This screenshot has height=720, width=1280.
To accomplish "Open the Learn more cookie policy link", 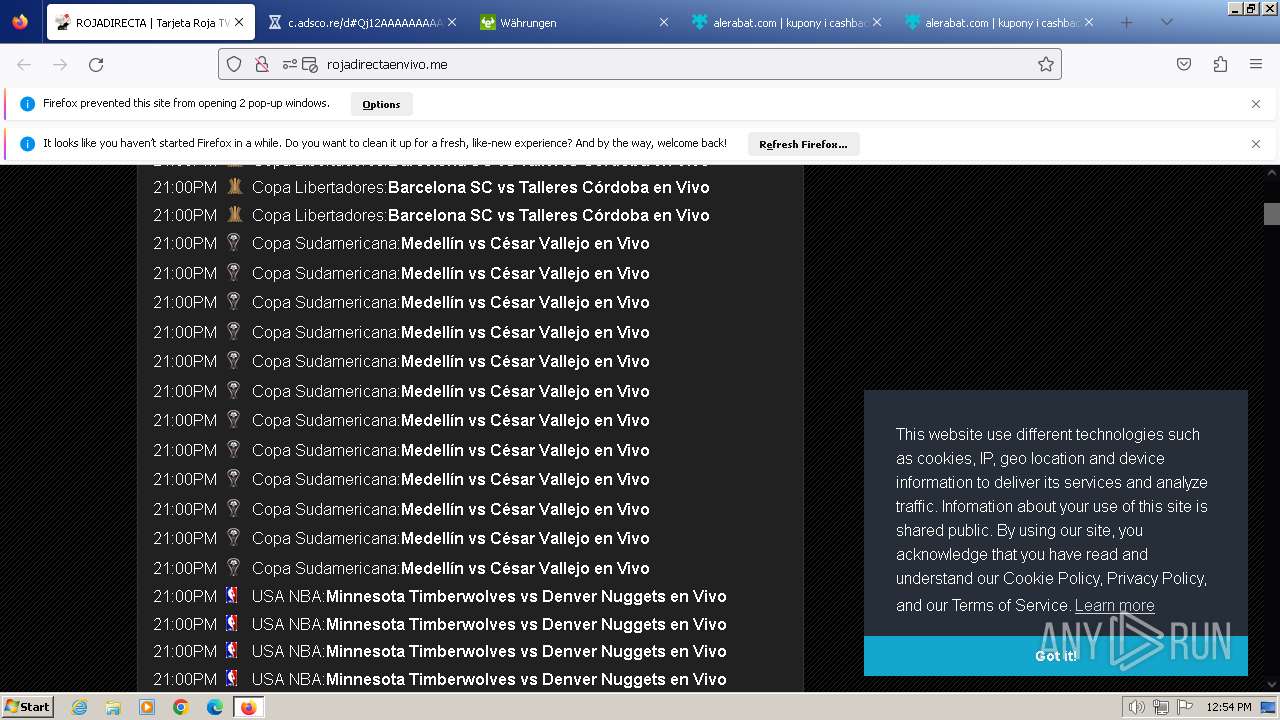I will coord(1114,605).
